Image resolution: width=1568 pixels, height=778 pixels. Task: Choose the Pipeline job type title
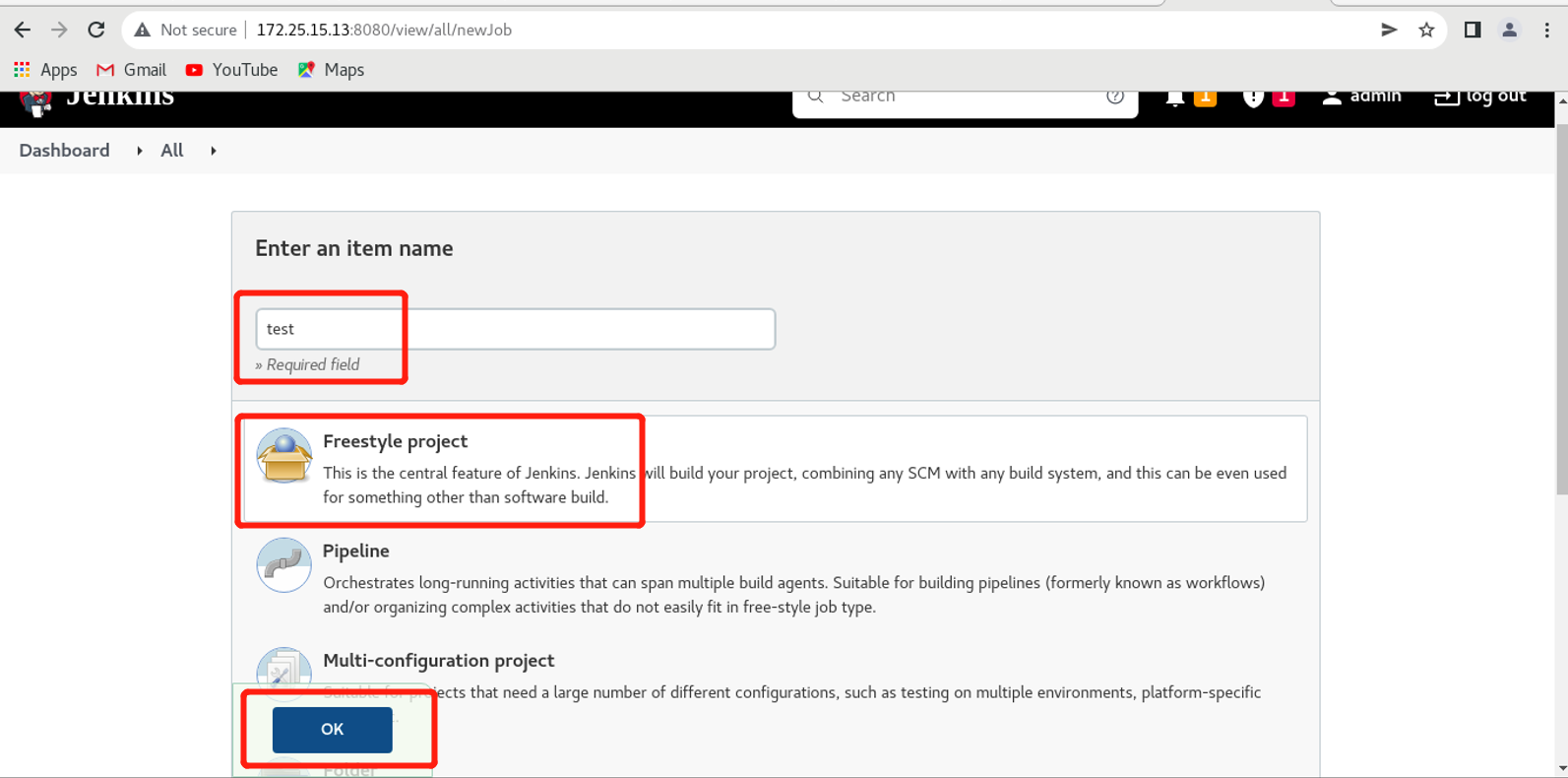(x=355, y=551)
